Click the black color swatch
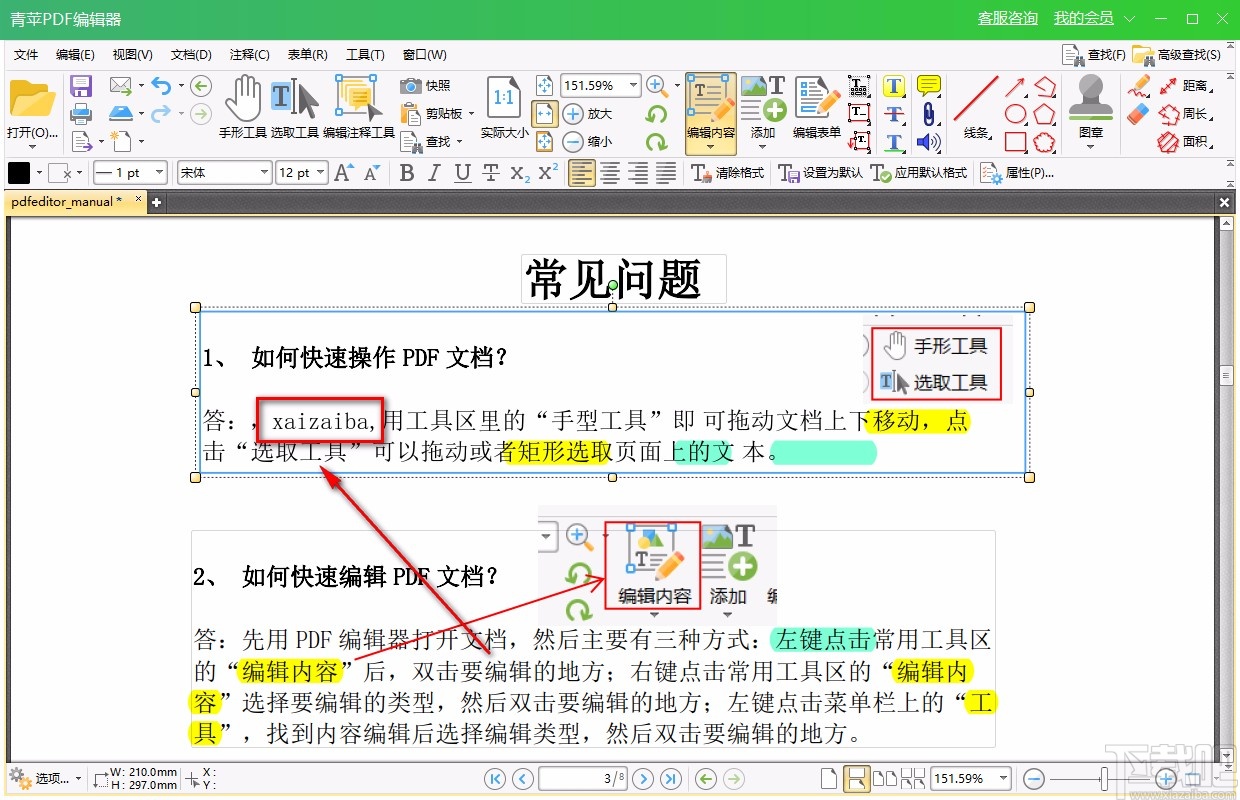Viewport: 1240px width, 800px height. [18, 172]
